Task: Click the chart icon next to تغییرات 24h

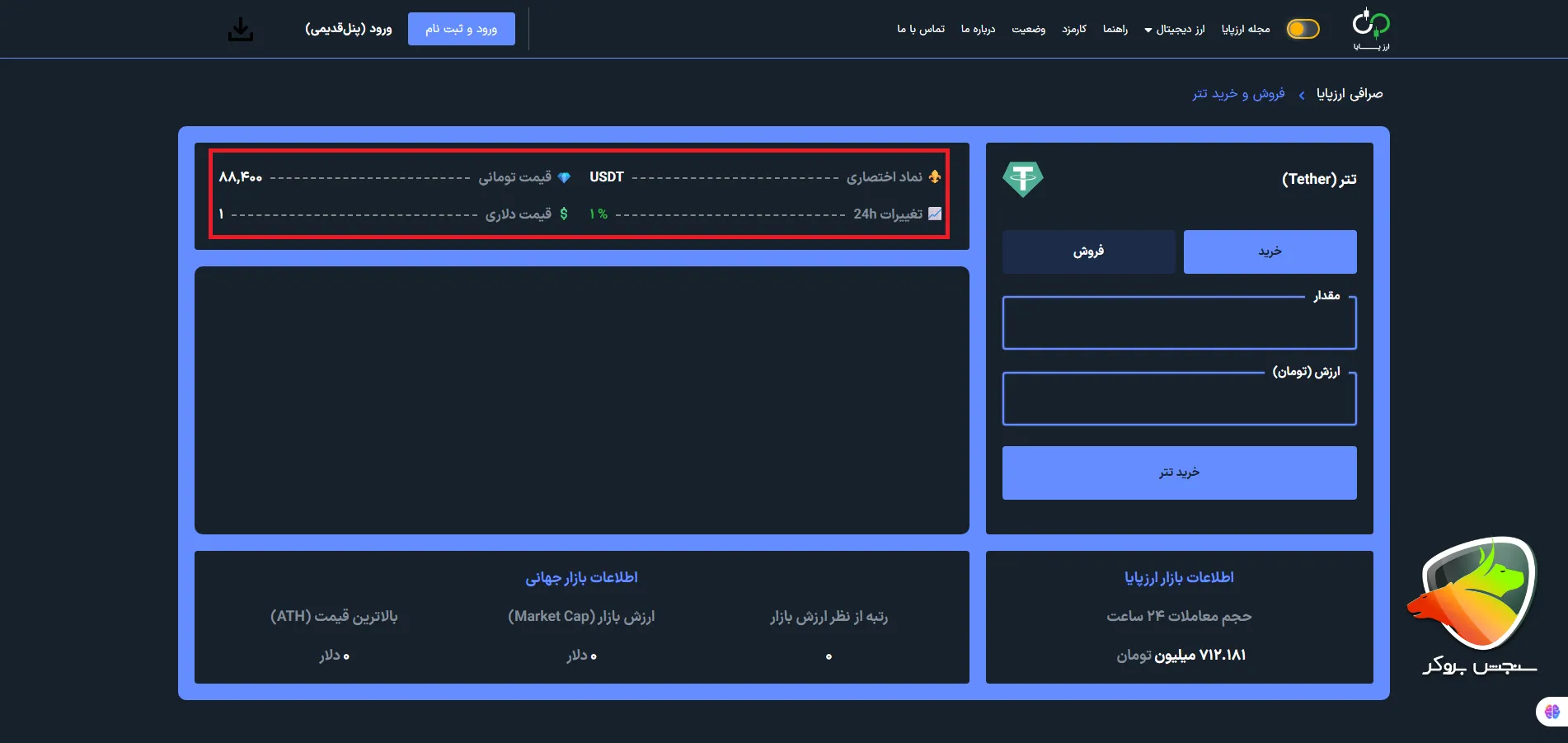Action: 935,214
